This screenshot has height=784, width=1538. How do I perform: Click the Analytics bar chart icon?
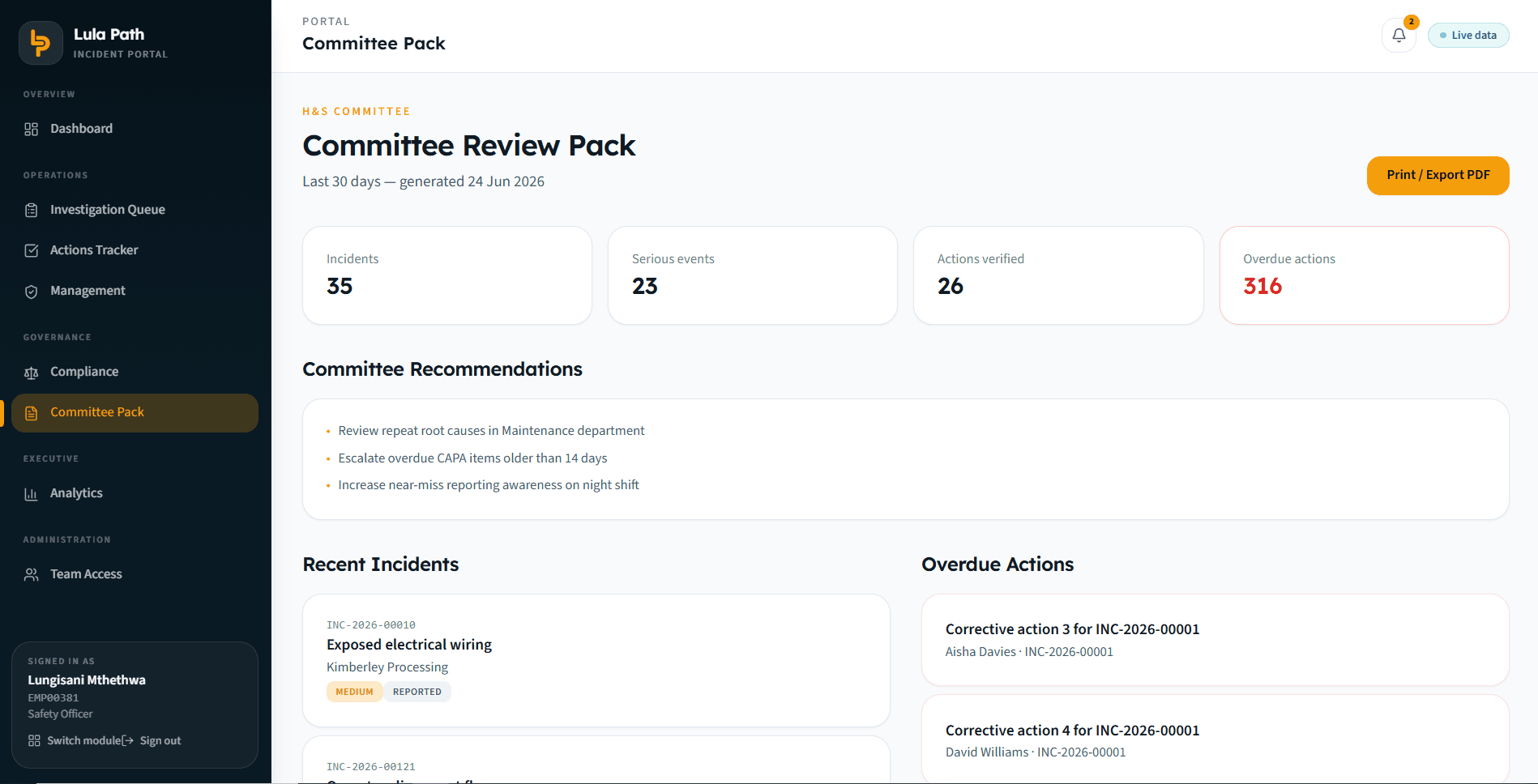(32, 494)
